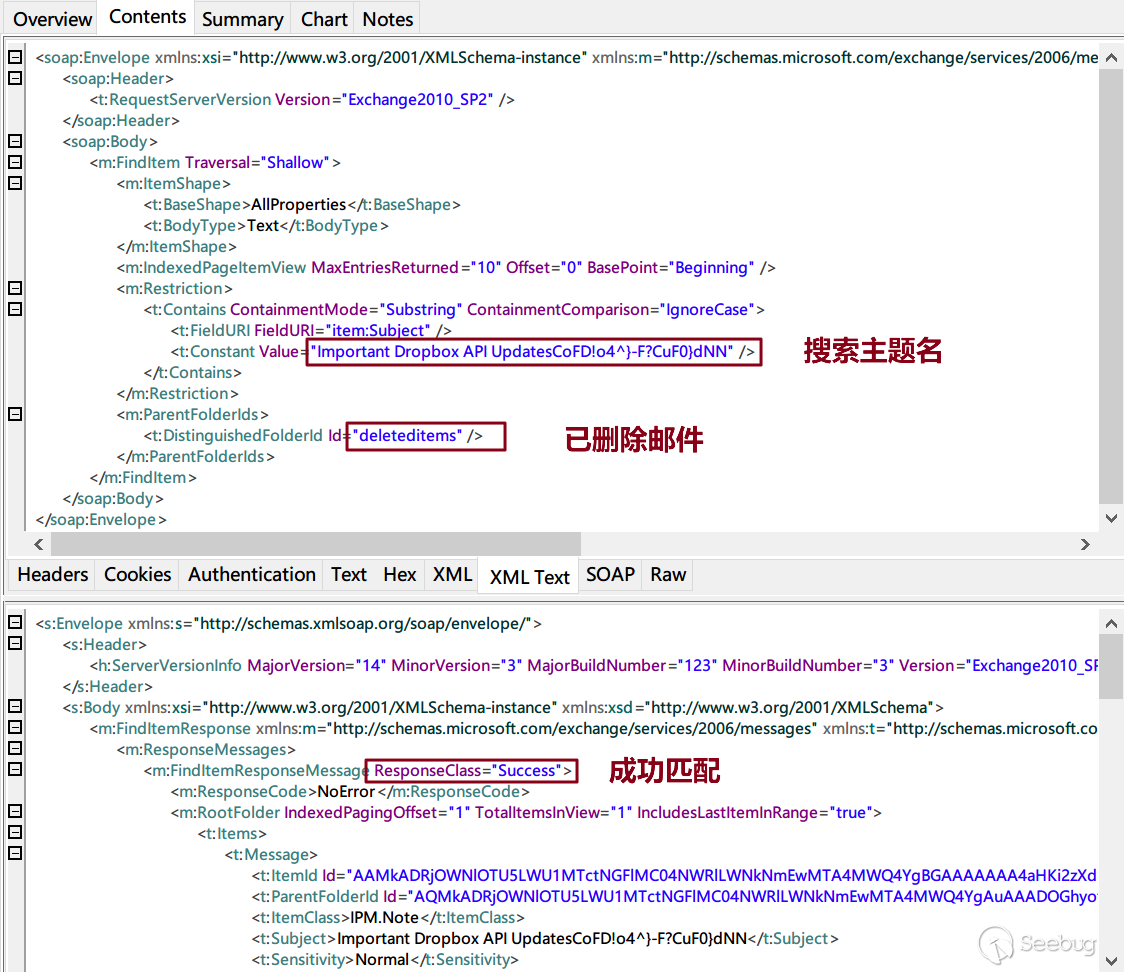Click the NoError response code text

point(346,791)
